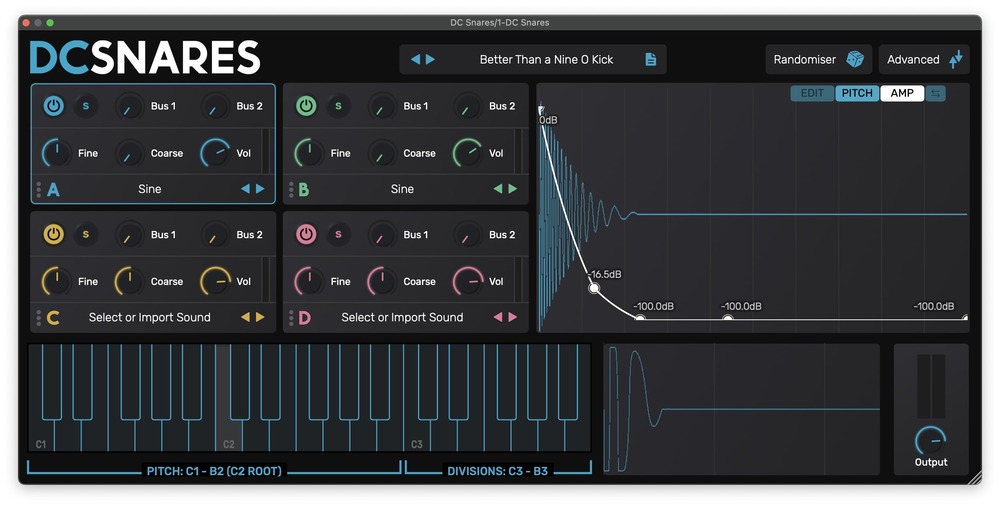Select previous sound for layer A
Image resolution: width=1000 pixels, height=506 pixels.
(245, 189)
